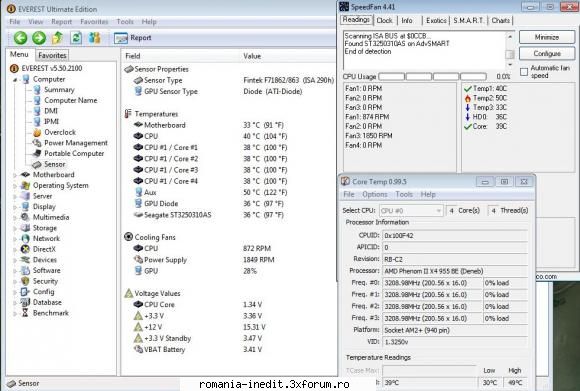Click the EVEREST up-level arrow icon

[x=57, y=38]
